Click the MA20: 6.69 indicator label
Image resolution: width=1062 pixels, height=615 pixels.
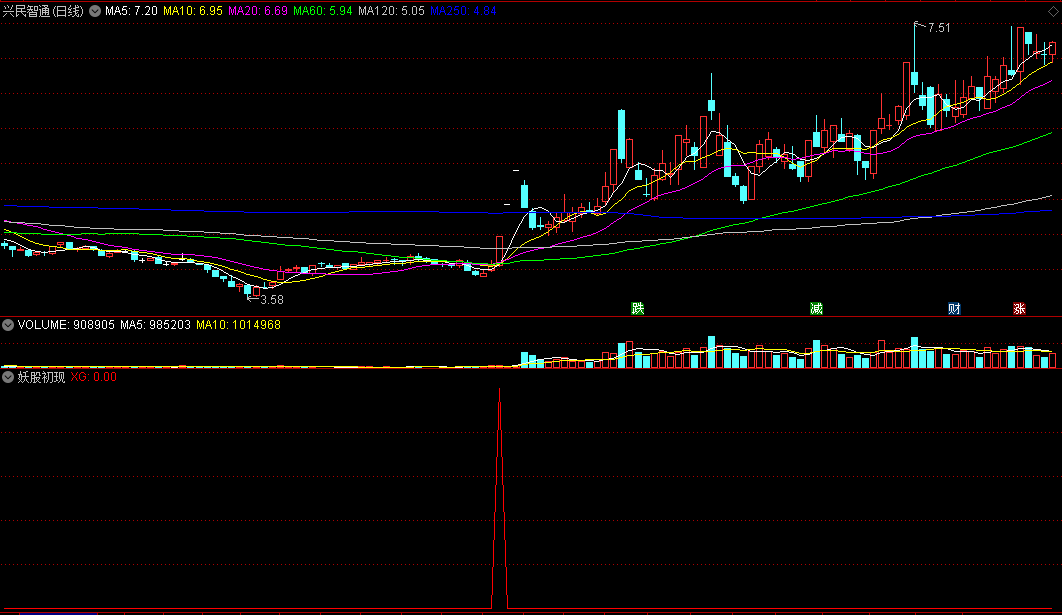point(258,12)
